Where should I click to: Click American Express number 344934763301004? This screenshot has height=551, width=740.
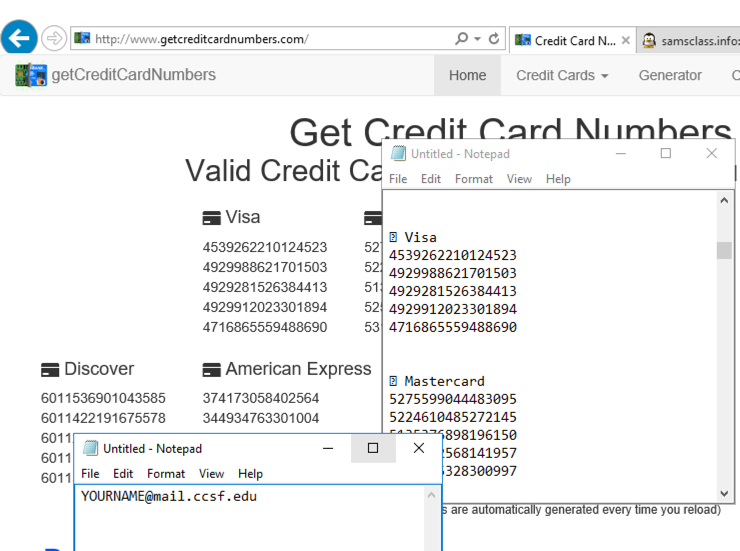(x=261, y=418)
